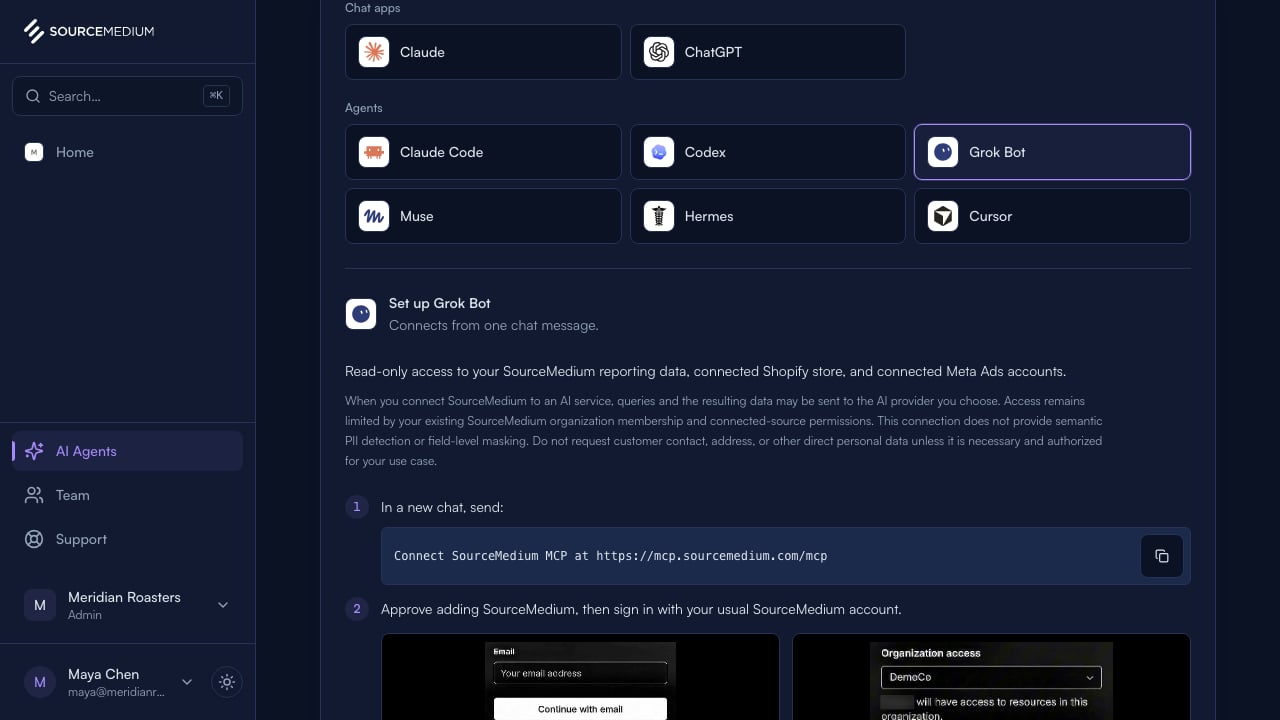Toggle the light/dark theme sun button
1280x720 pixels.
tap(227, 682)
